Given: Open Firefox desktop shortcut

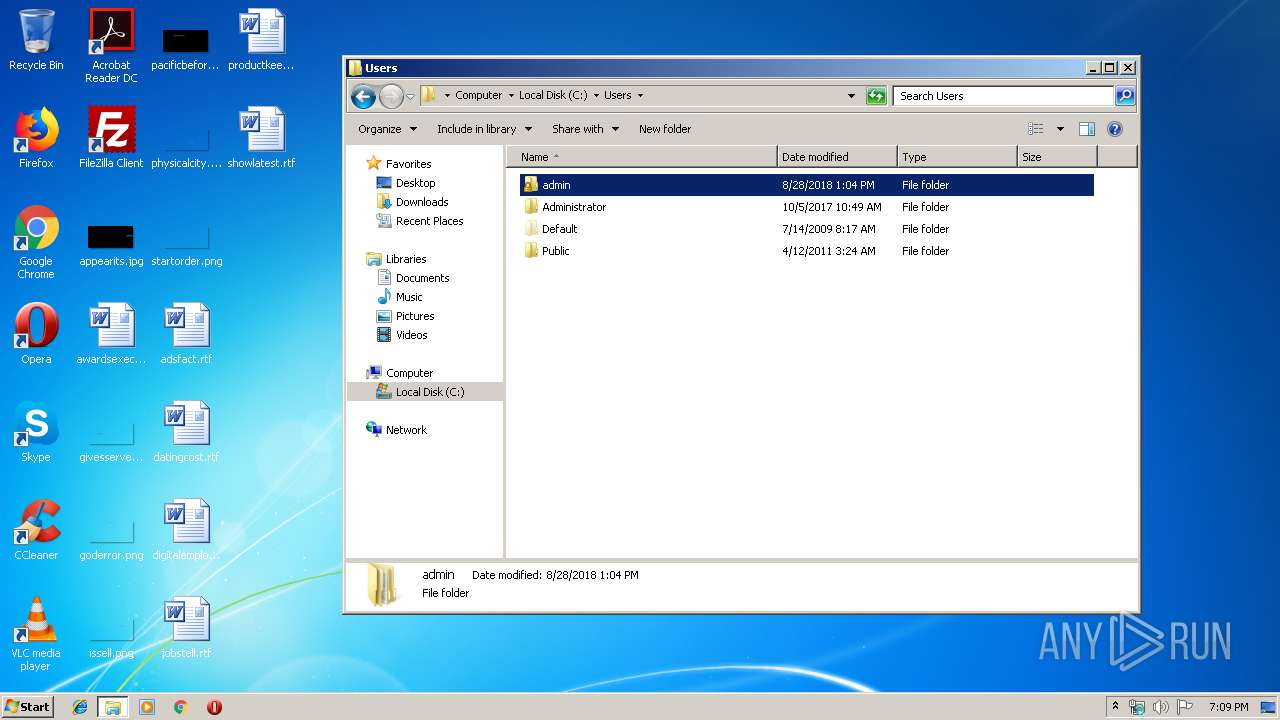Looking at the screenshot, I should click(36, 138).
